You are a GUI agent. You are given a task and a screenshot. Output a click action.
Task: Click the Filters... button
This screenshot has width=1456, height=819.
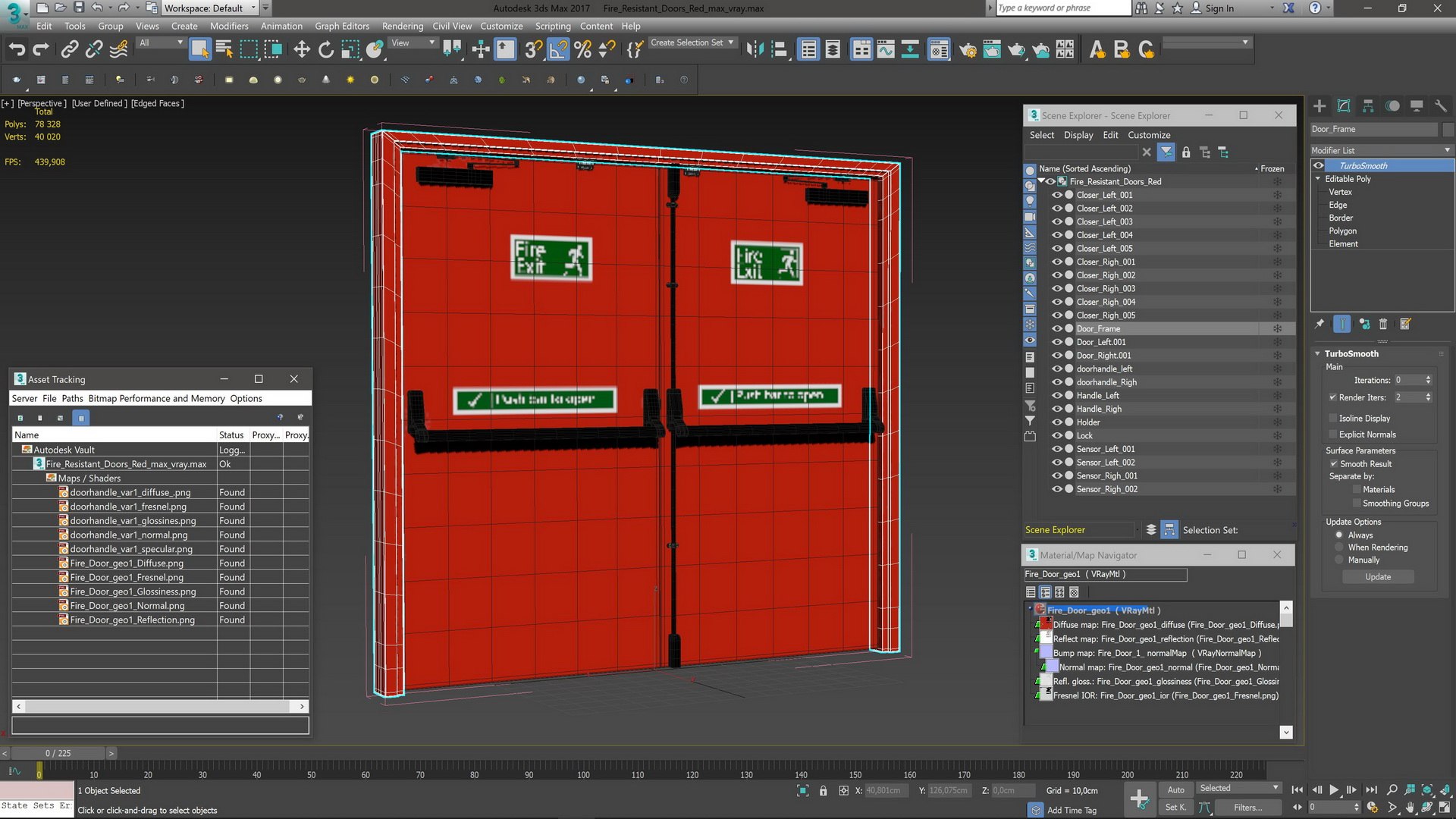[1247, 808]
